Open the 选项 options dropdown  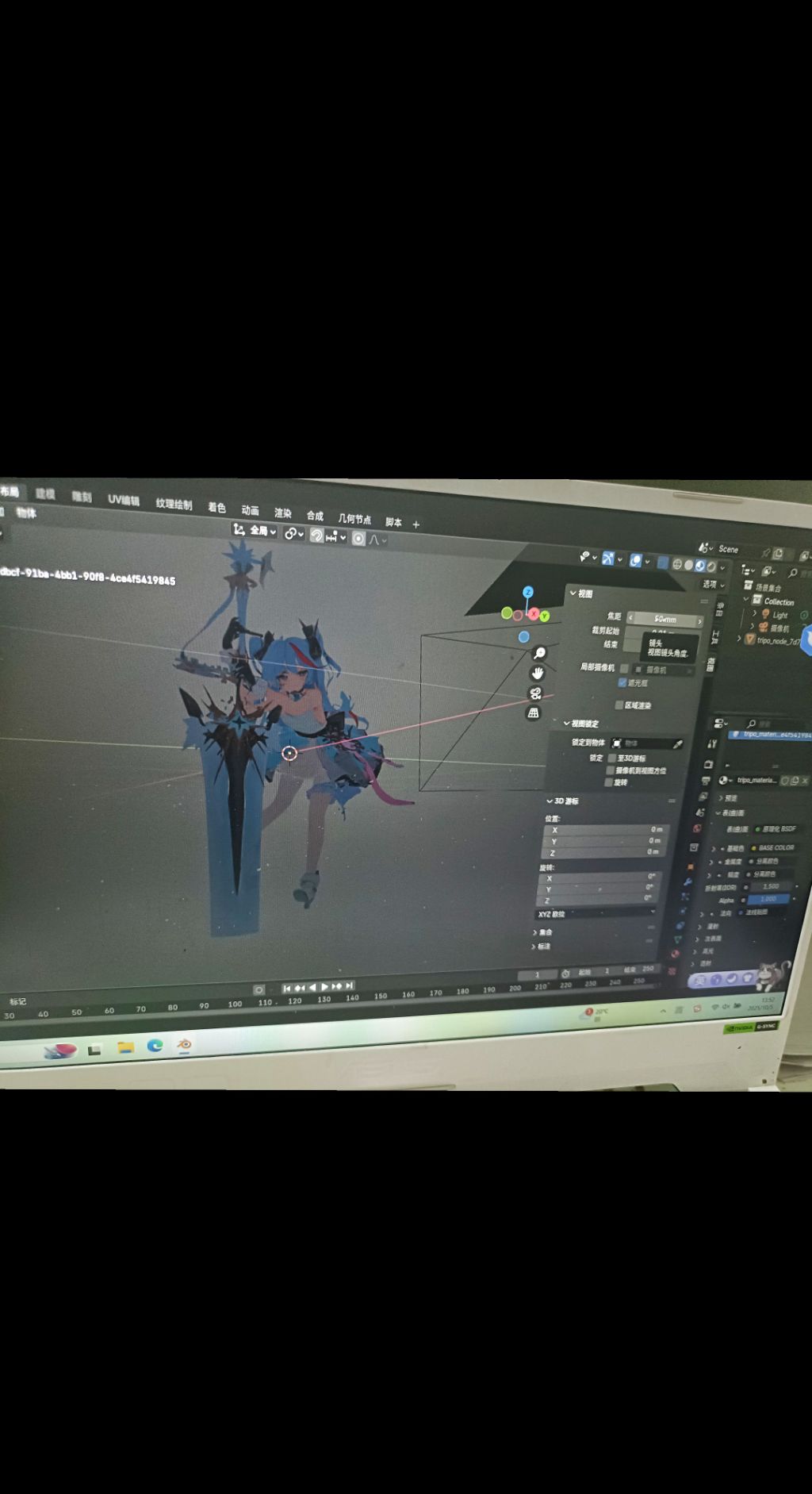pos(714,584)
